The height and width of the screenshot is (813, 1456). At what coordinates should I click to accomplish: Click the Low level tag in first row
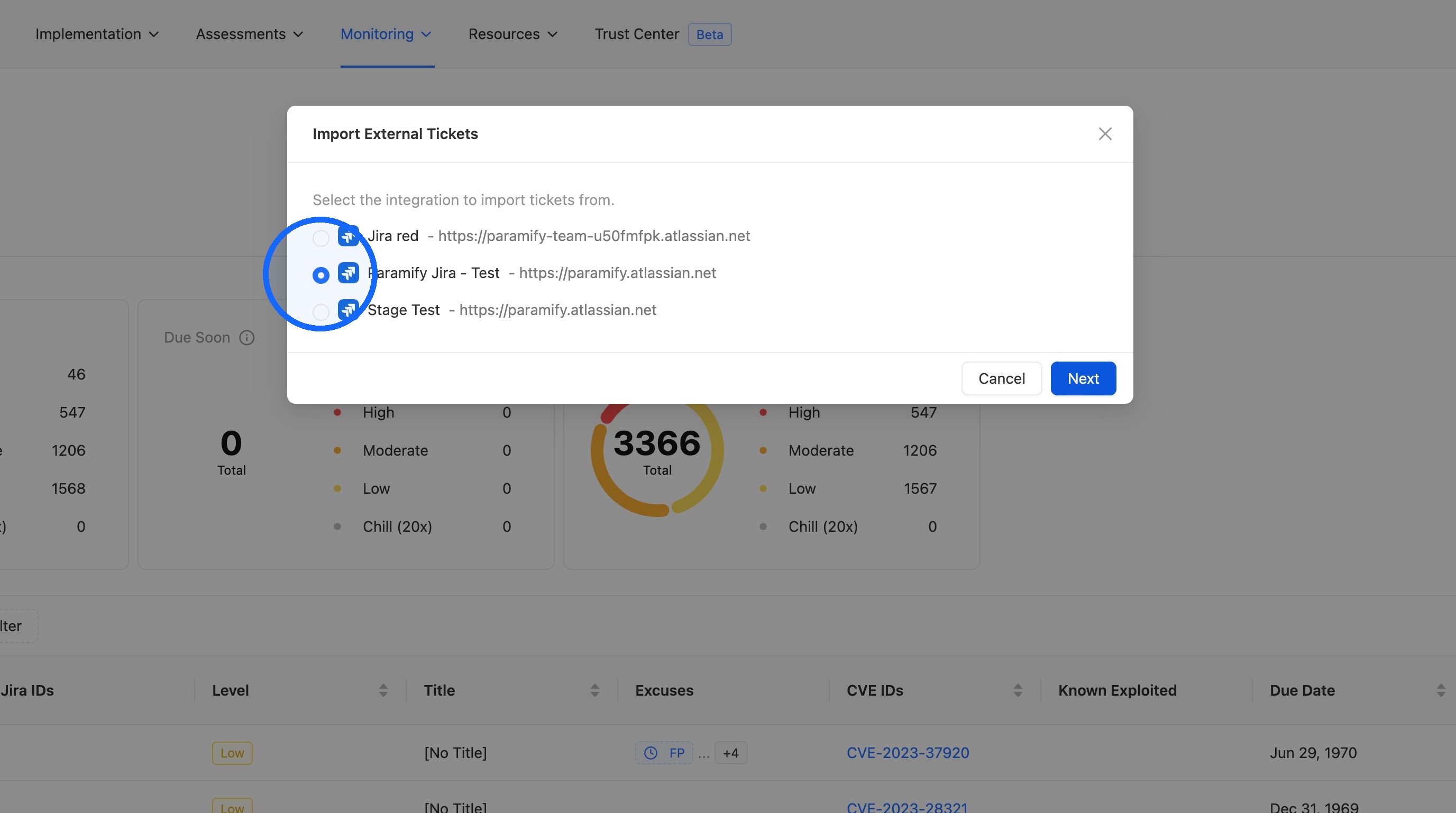[232, 753]
